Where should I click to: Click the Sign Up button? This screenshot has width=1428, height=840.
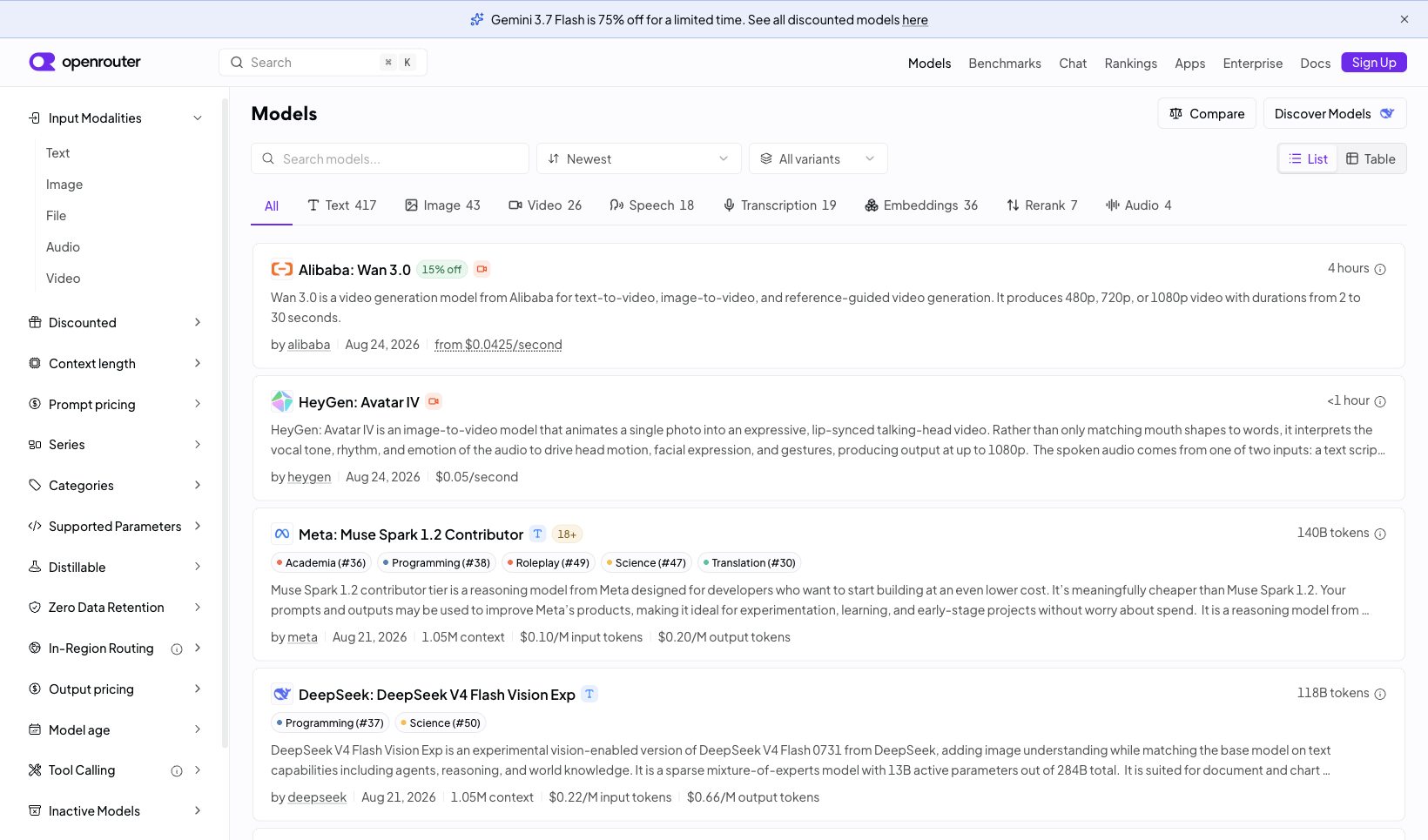coord(1374,62)
